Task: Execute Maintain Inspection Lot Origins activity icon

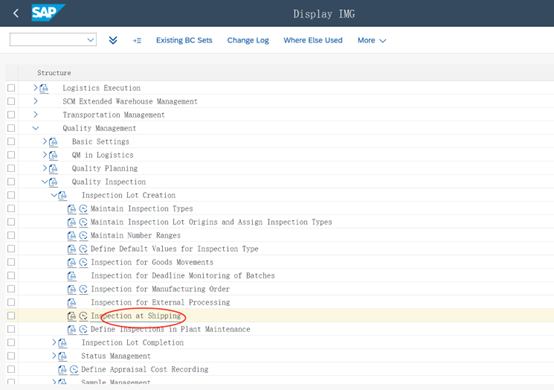Action: point(83,222)
